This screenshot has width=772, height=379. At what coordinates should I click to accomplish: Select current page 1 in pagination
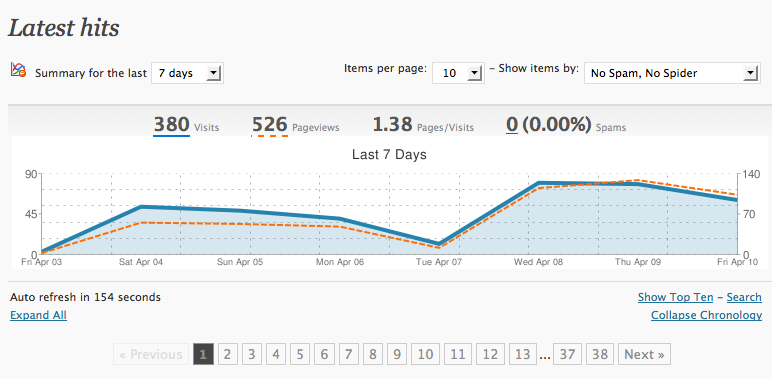pos(204,354)
